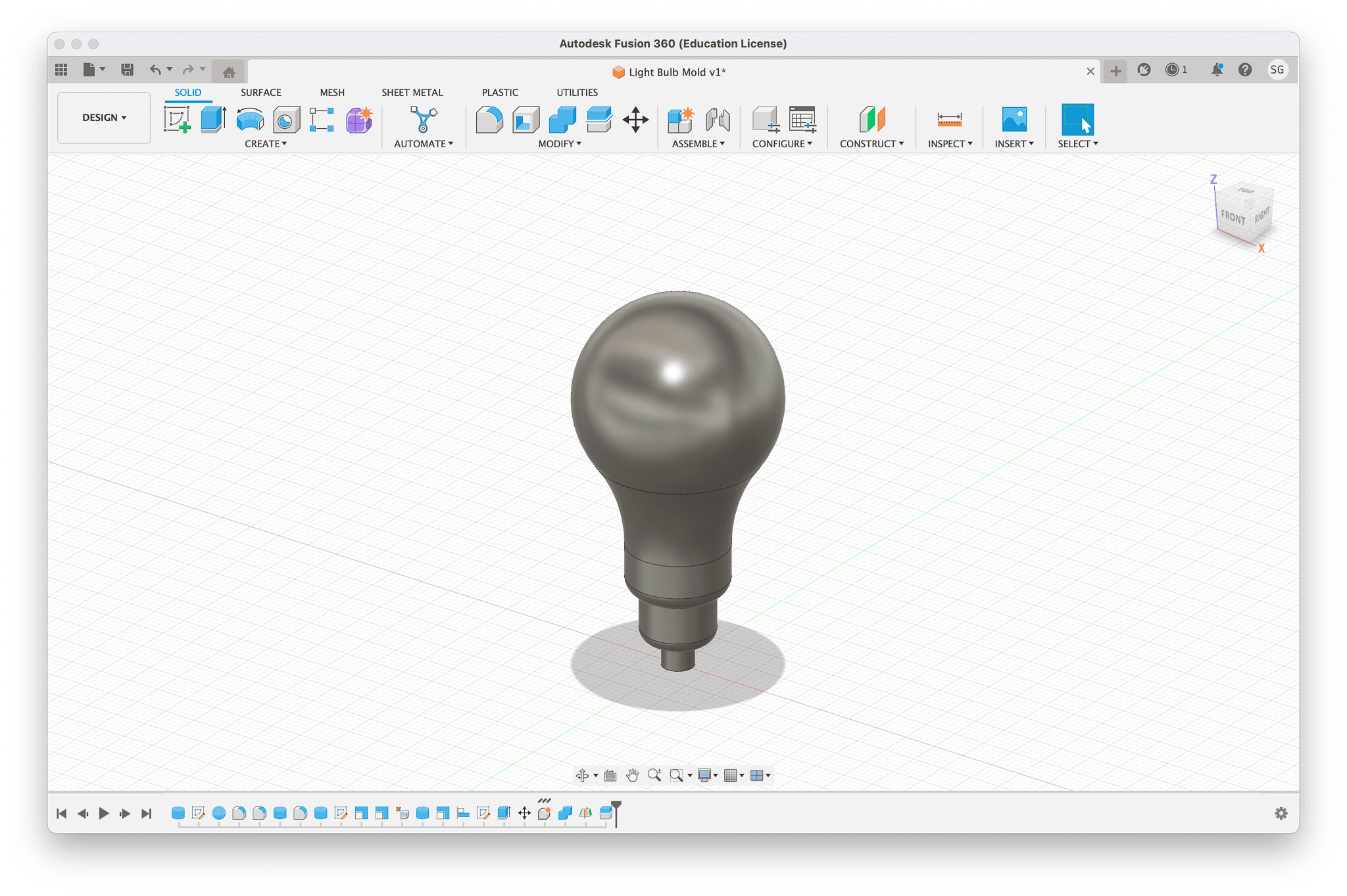1347x896 pixels.
Task: Open the notifications bell
Action: point(1217,70)
